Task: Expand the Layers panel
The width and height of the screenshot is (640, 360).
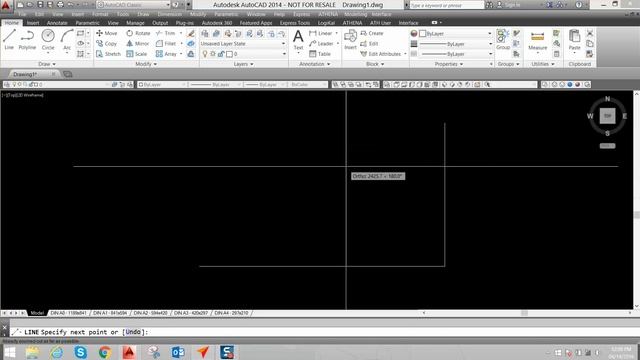Action: (244, 64)
